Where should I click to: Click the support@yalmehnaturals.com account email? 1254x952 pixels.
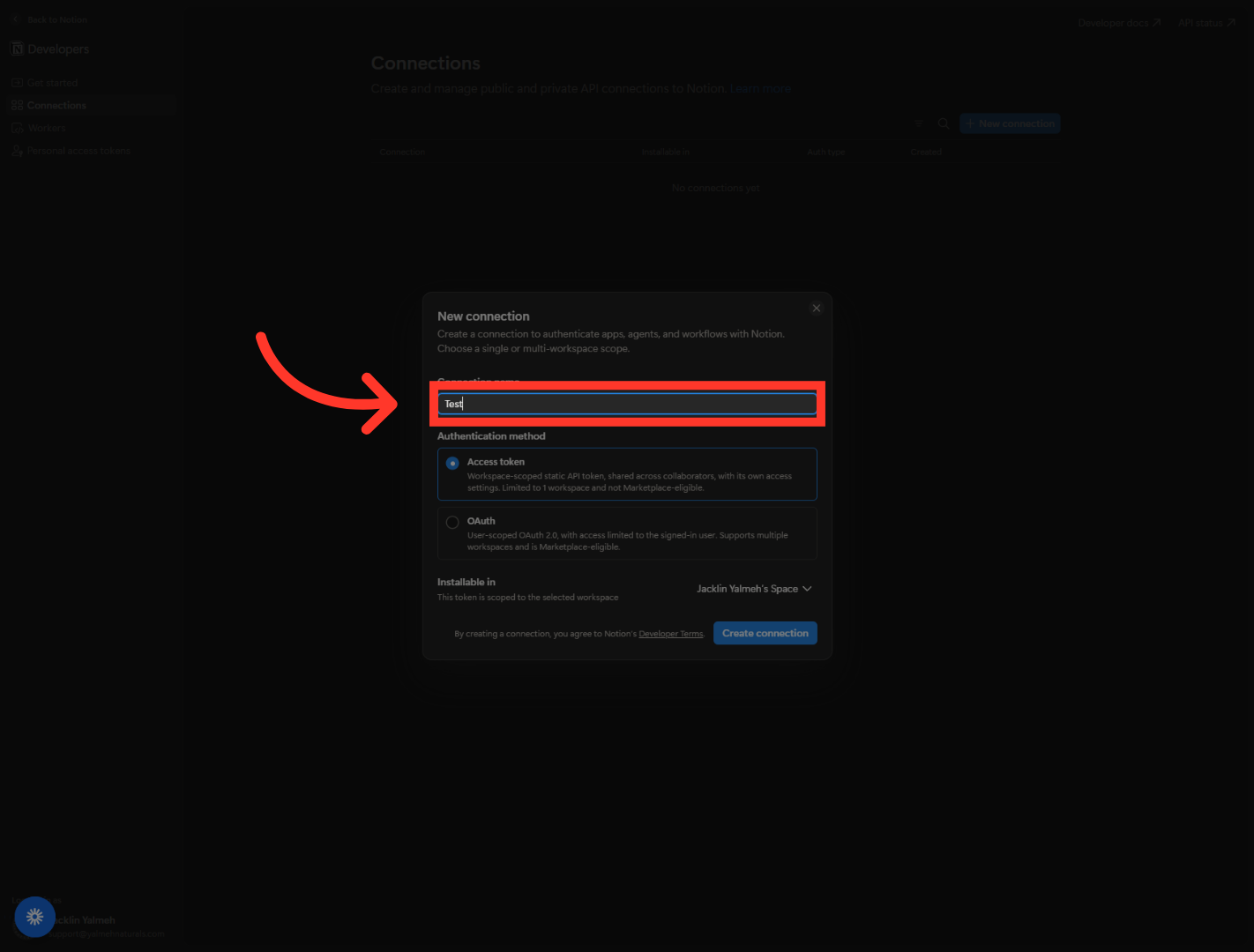click(x=105, y=933)
